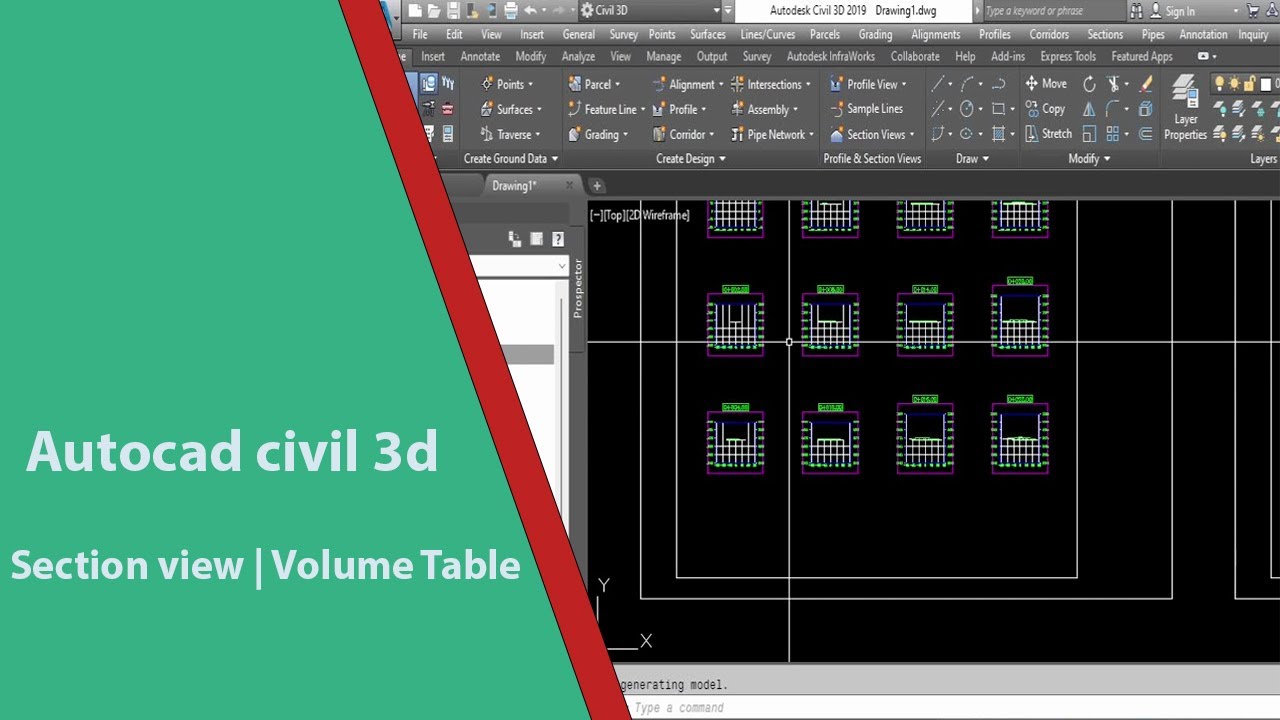Viewport: 1280px width, 720px height.
Task: Select the Line draw tool icon
Action: (x=937, y=83)
